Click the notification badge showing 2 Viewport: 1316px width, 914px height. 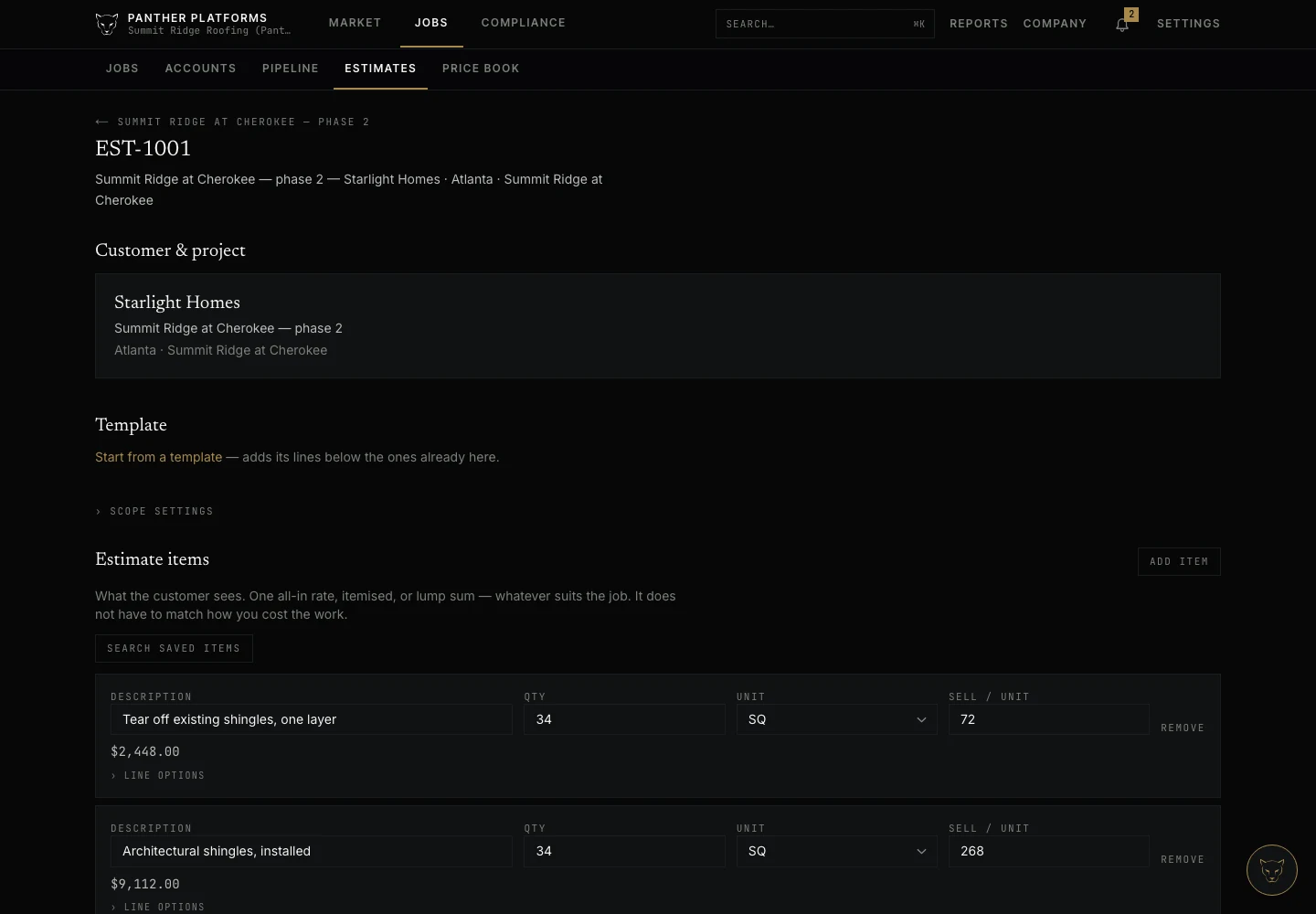tap(1131, 15)
